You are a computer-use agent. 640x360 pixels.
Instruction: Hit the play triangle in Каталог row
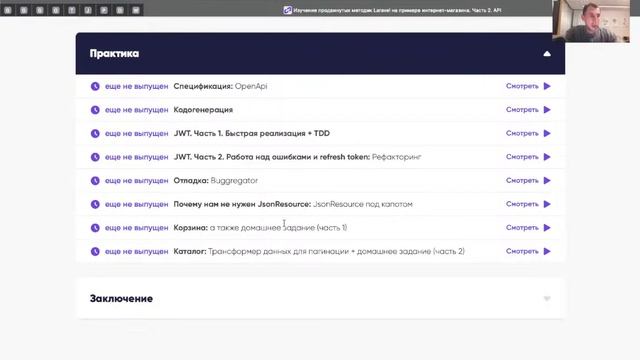pos(547,251)
